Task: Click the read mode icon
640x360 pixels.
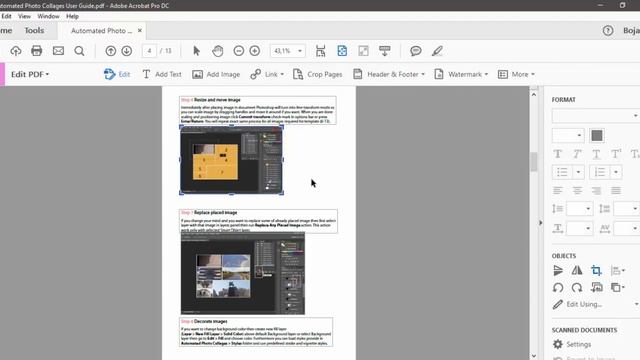Action: coord(384,51)
